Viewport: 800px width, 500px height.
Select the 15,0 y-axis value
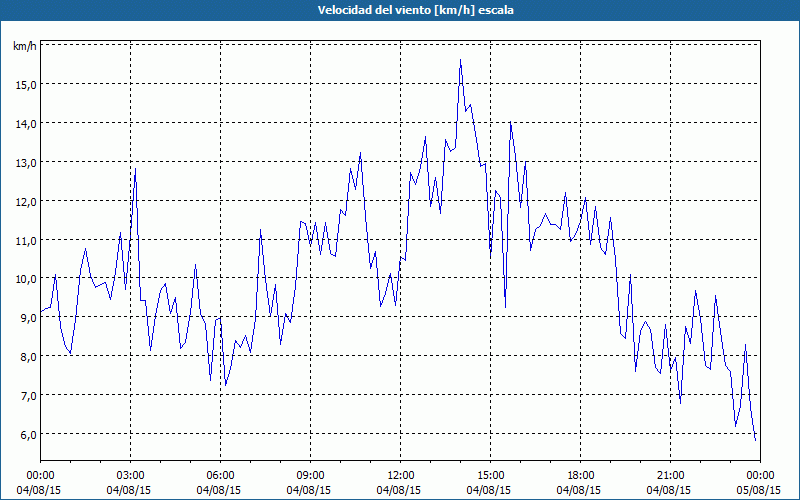[x=26, y=85]
